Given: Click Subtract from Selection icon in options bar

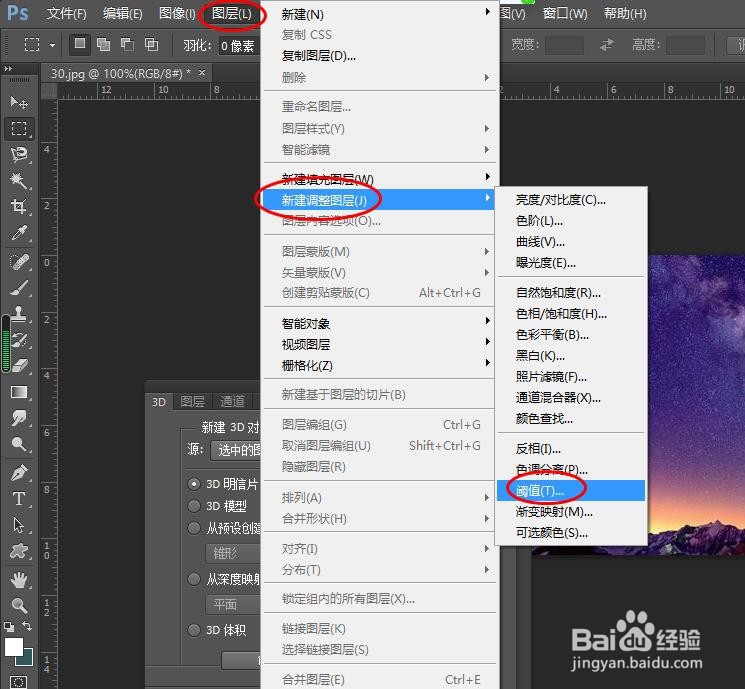Looking at the screenshot, I should coord(127,45).
